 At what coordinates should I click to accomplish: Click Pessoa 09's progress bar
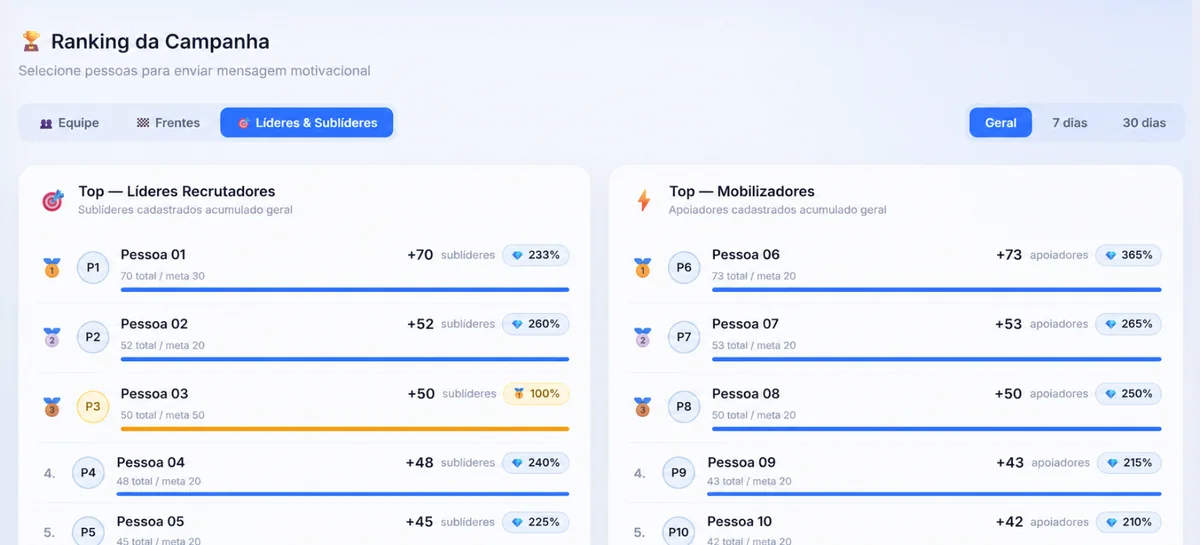click(934, 494)
